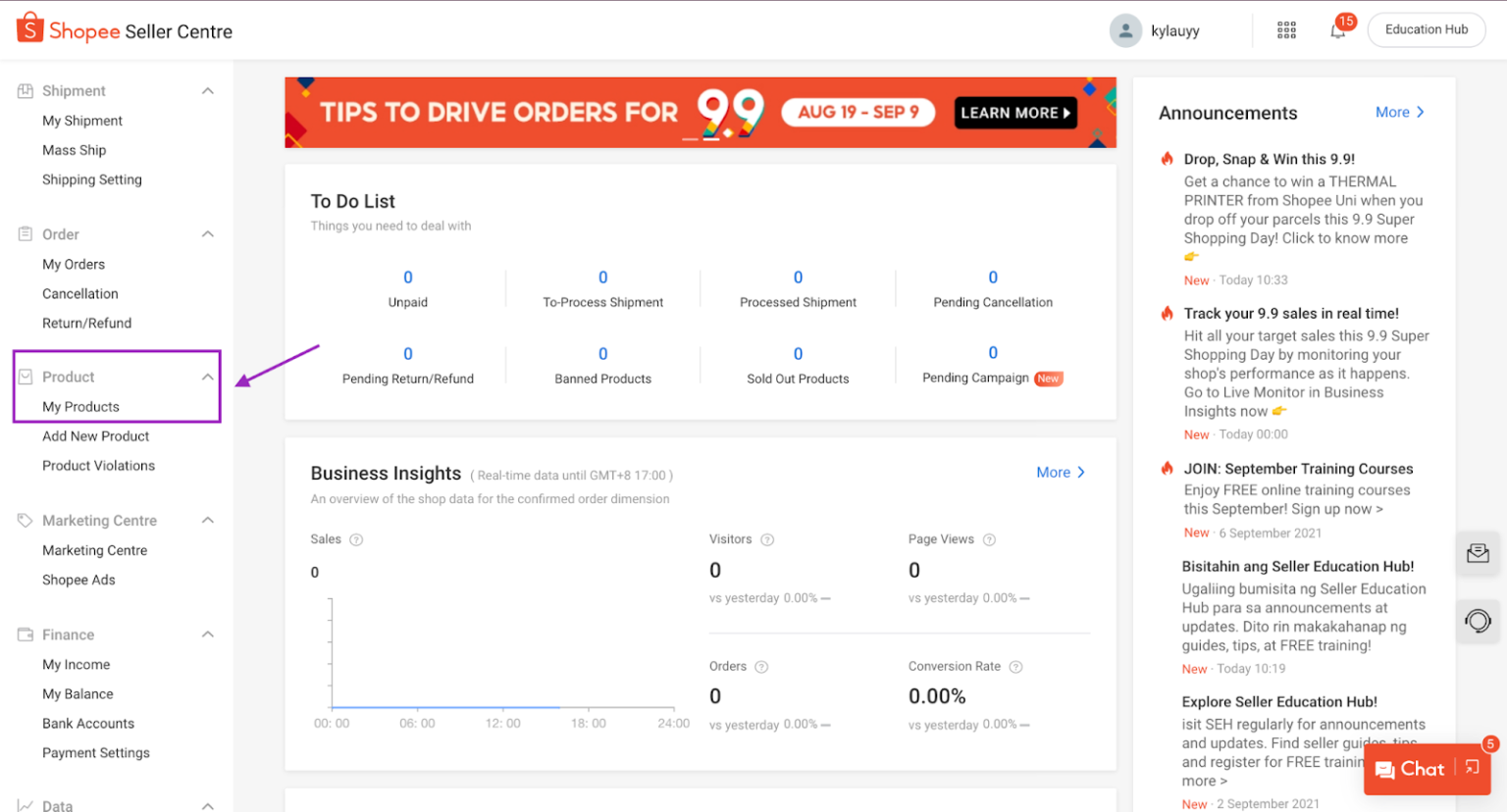This screenshot has height=812, width=1507.
Task: Click the Marketing Centre tag icon
Action: click(23, 520)
